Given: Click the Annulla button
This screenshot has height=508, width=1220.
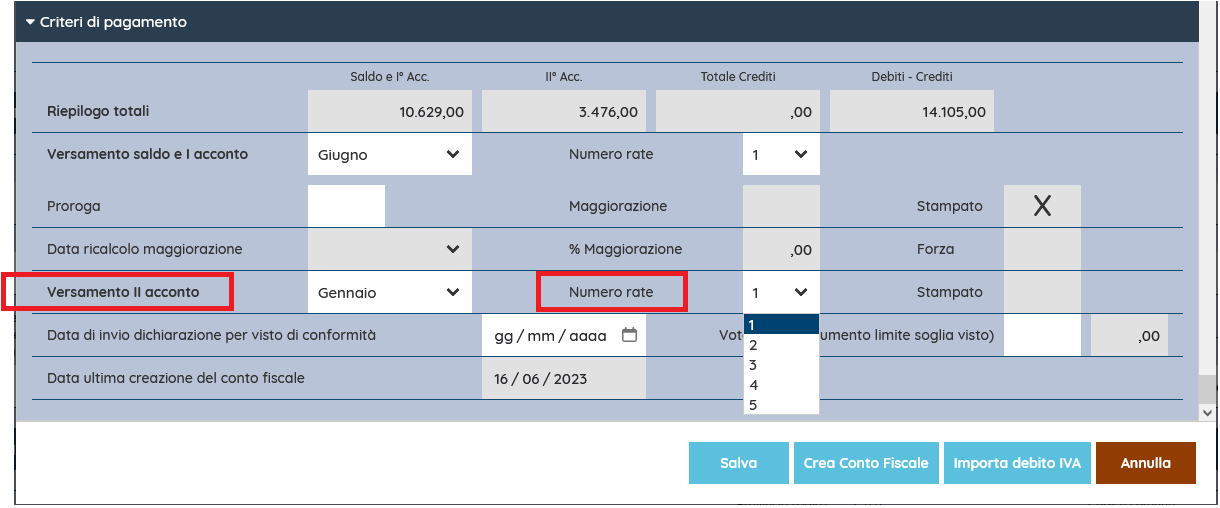Looking at the screenshot, I should point(1145,463).
